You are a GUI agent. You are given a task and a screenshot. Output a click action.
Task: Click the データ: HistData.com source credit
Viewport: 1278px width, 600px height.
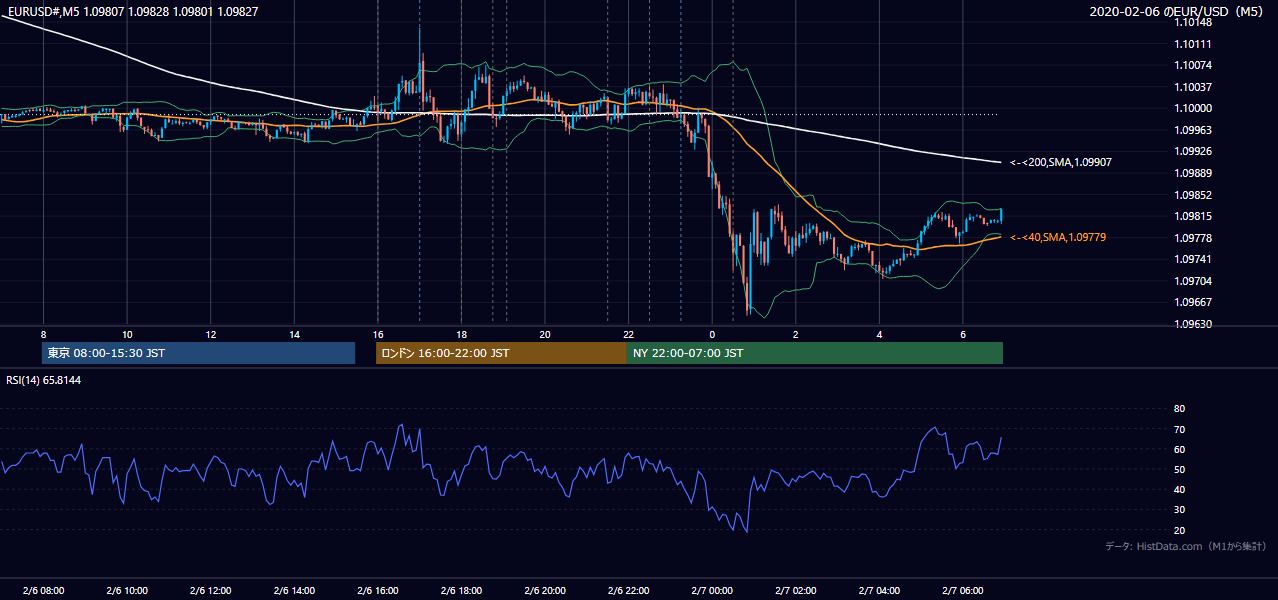1185,547
